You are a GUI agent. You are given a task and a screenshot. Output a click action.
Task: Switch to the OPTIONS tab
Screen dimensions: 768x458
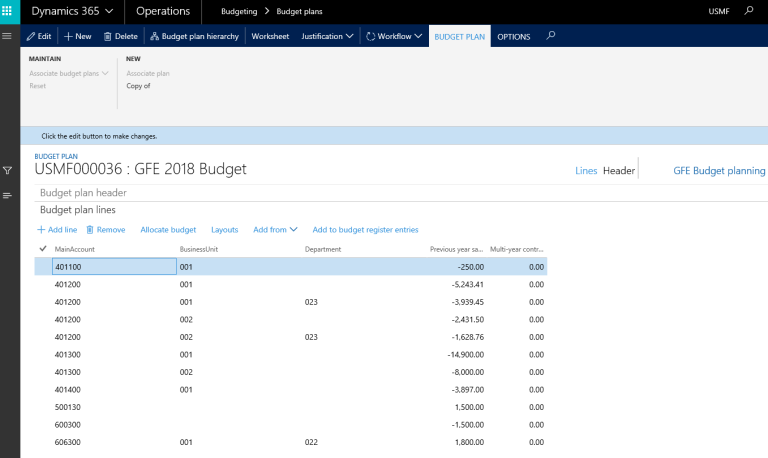click(514, 36)
